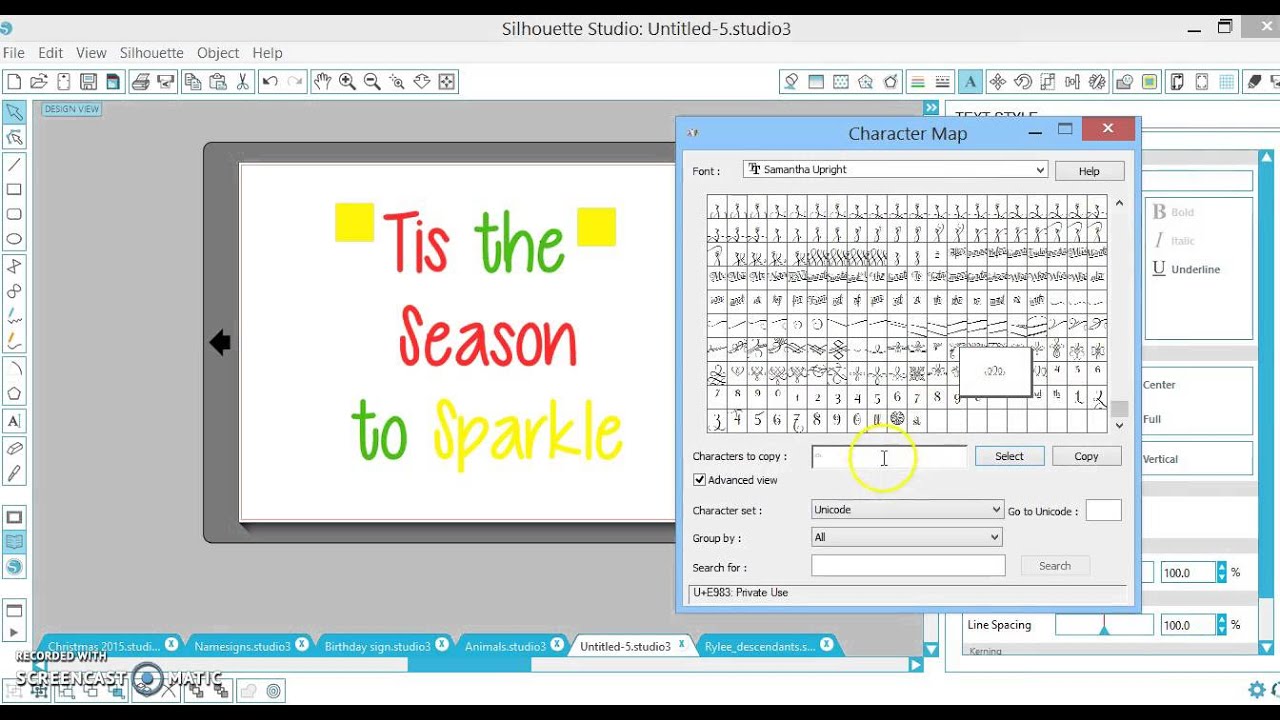Open the Object menu
1280x720 pixels.
coord(218,53)
